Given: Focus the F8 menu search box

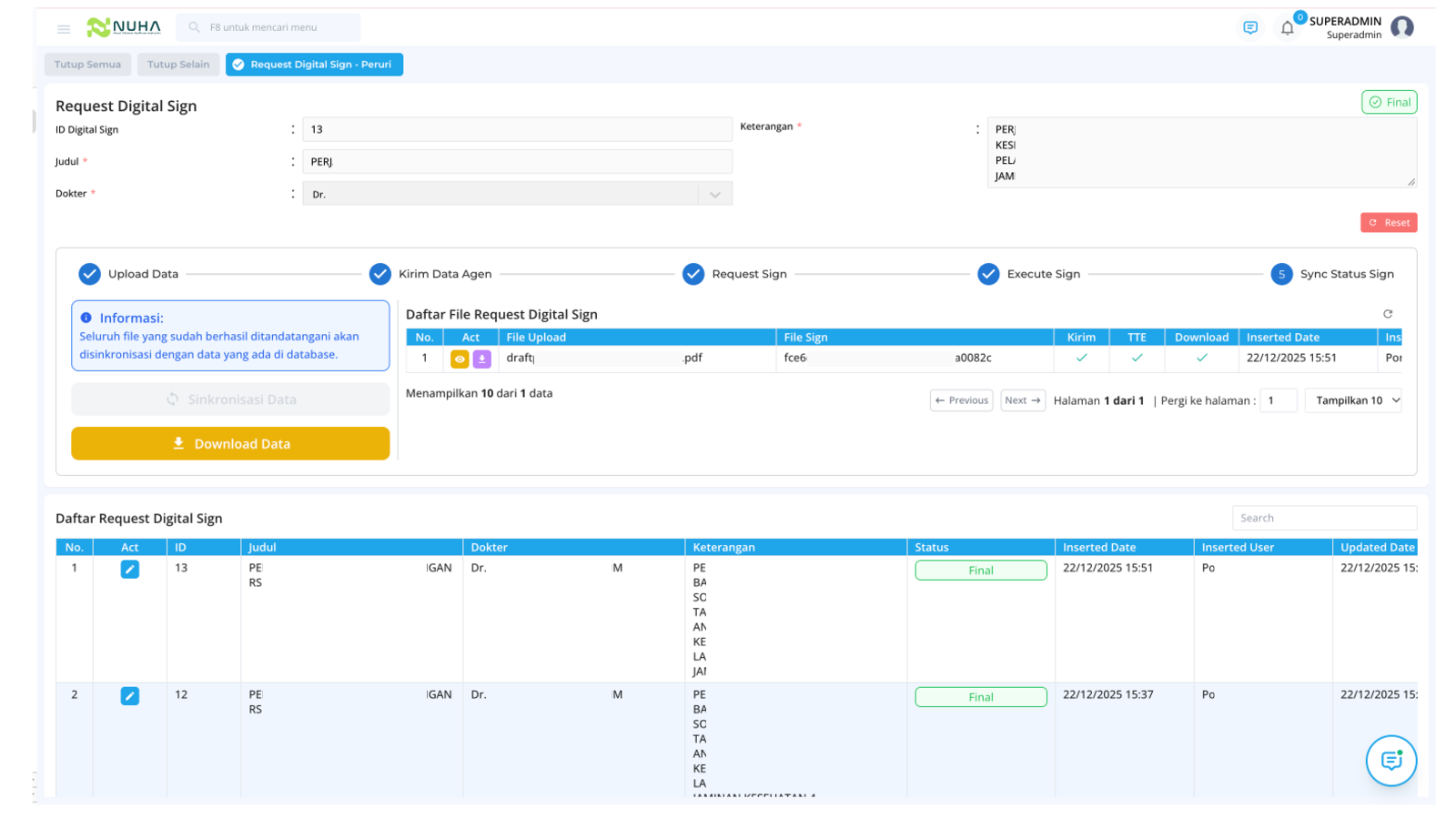Looking at the screenshot, I should click(268, 27).
